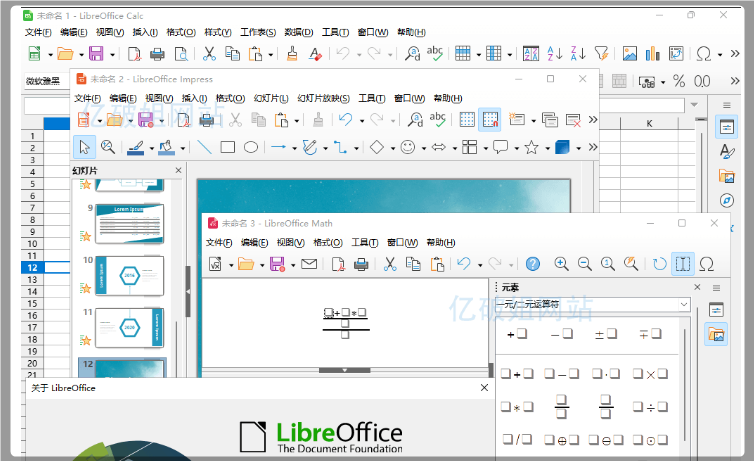
Task: Click percent format icon in Calc
Action: [679, 81]
